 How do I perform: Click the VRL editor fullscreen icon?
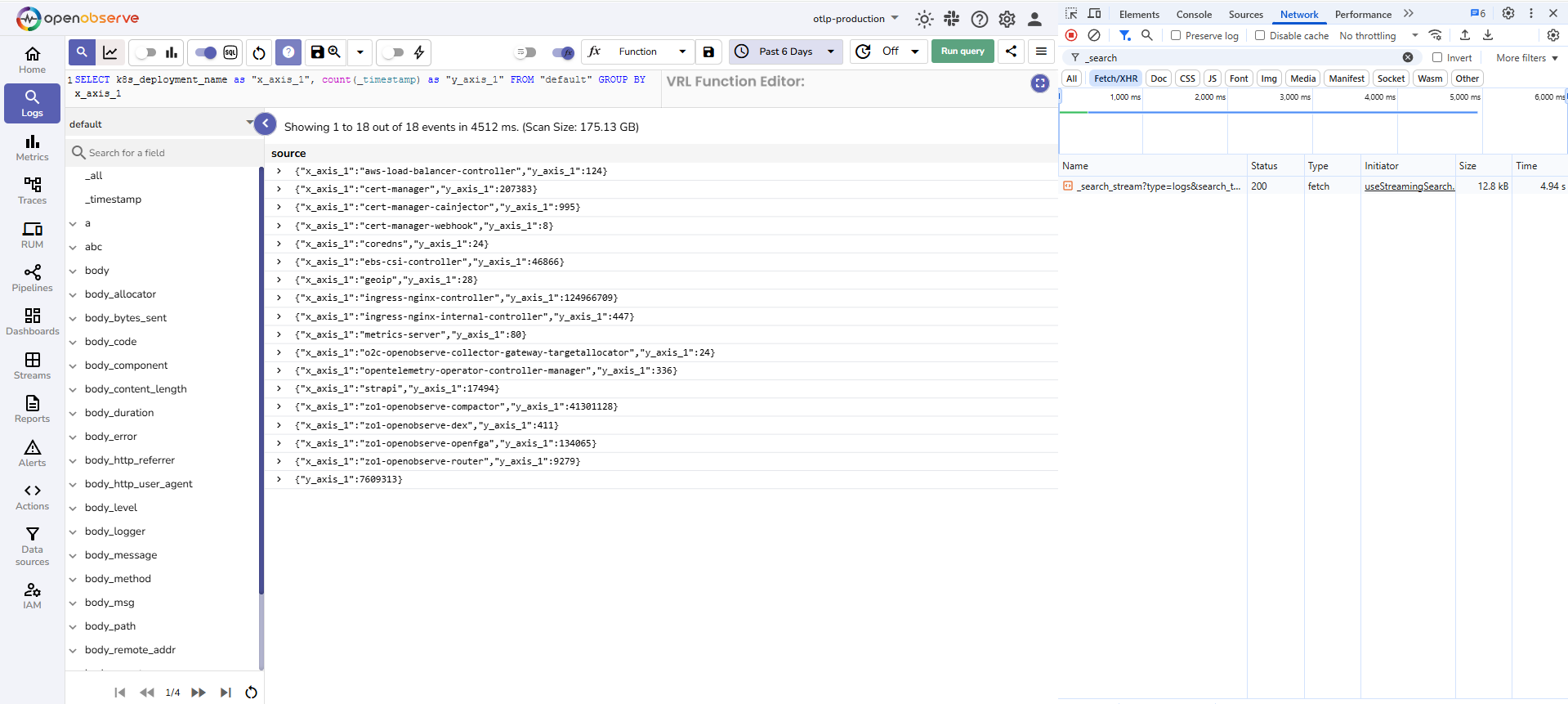[1039, 83]
